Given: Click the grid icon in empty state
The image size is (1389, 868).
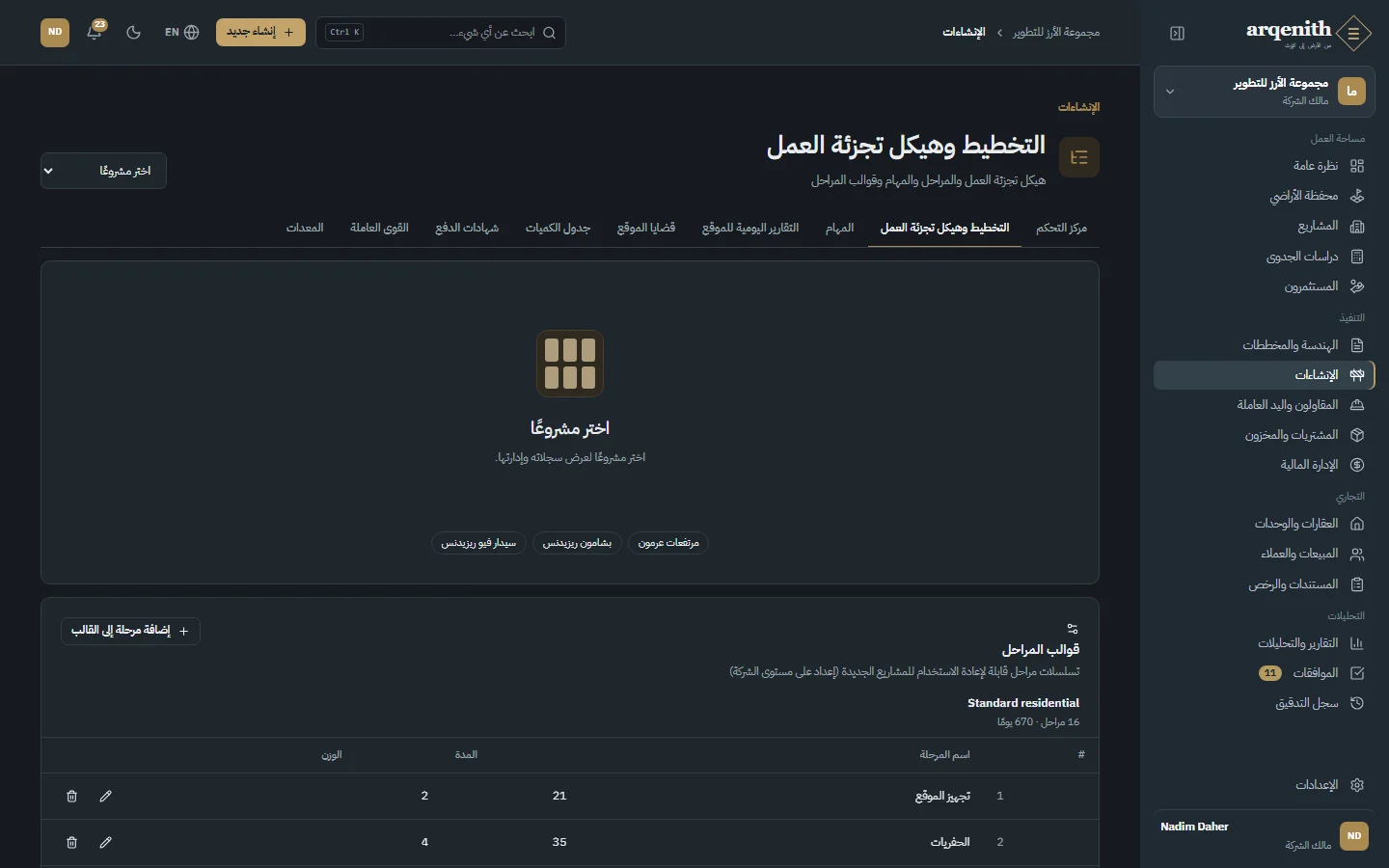Looking at the screenshot, I should [570, 364].
